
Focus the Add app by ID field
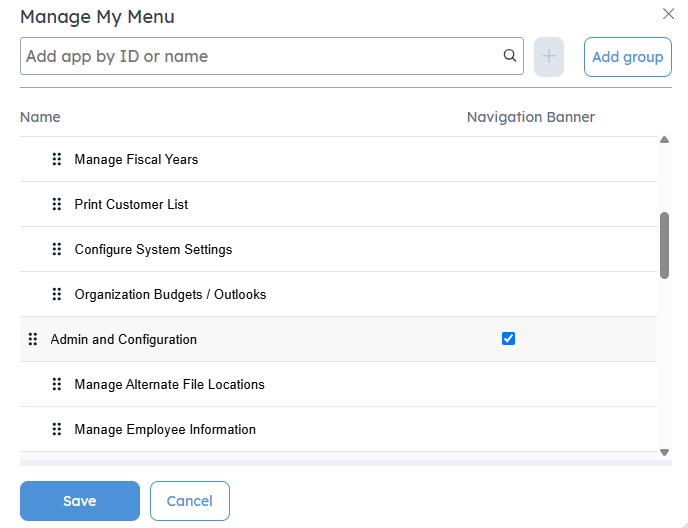click(x=260, y=56)
